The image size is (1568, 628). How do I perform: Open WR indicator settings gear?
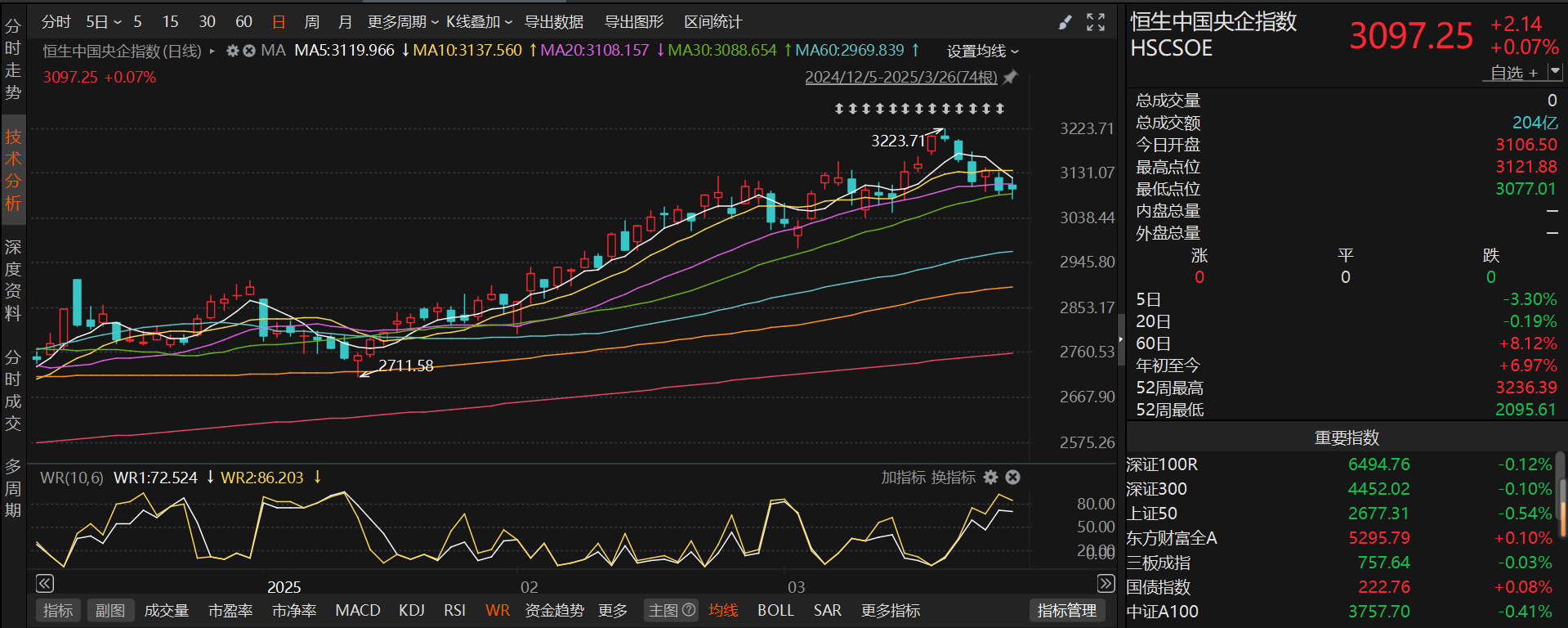point(991,477)
